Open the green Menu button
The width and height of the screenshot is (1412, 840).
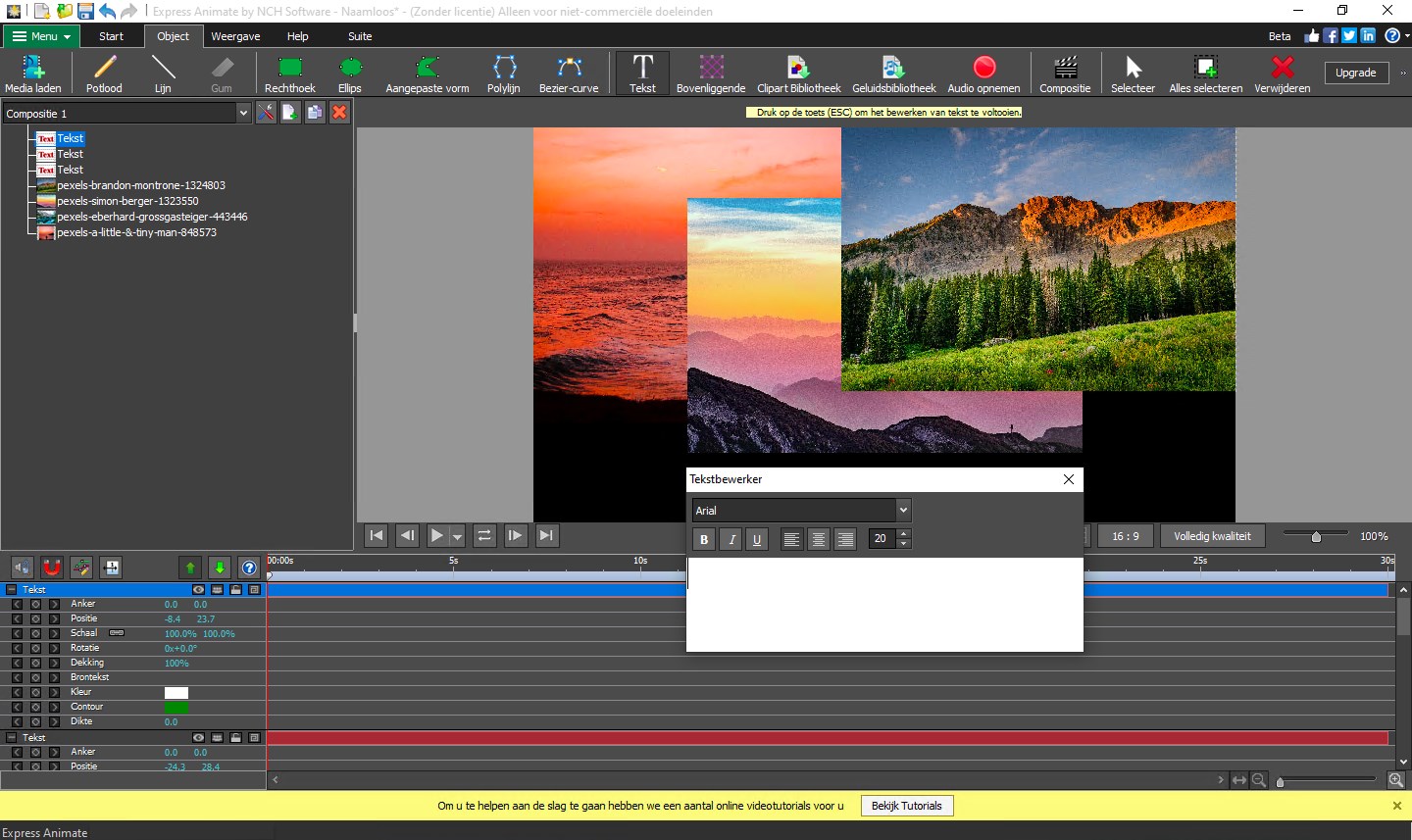[x=41, y=36]
